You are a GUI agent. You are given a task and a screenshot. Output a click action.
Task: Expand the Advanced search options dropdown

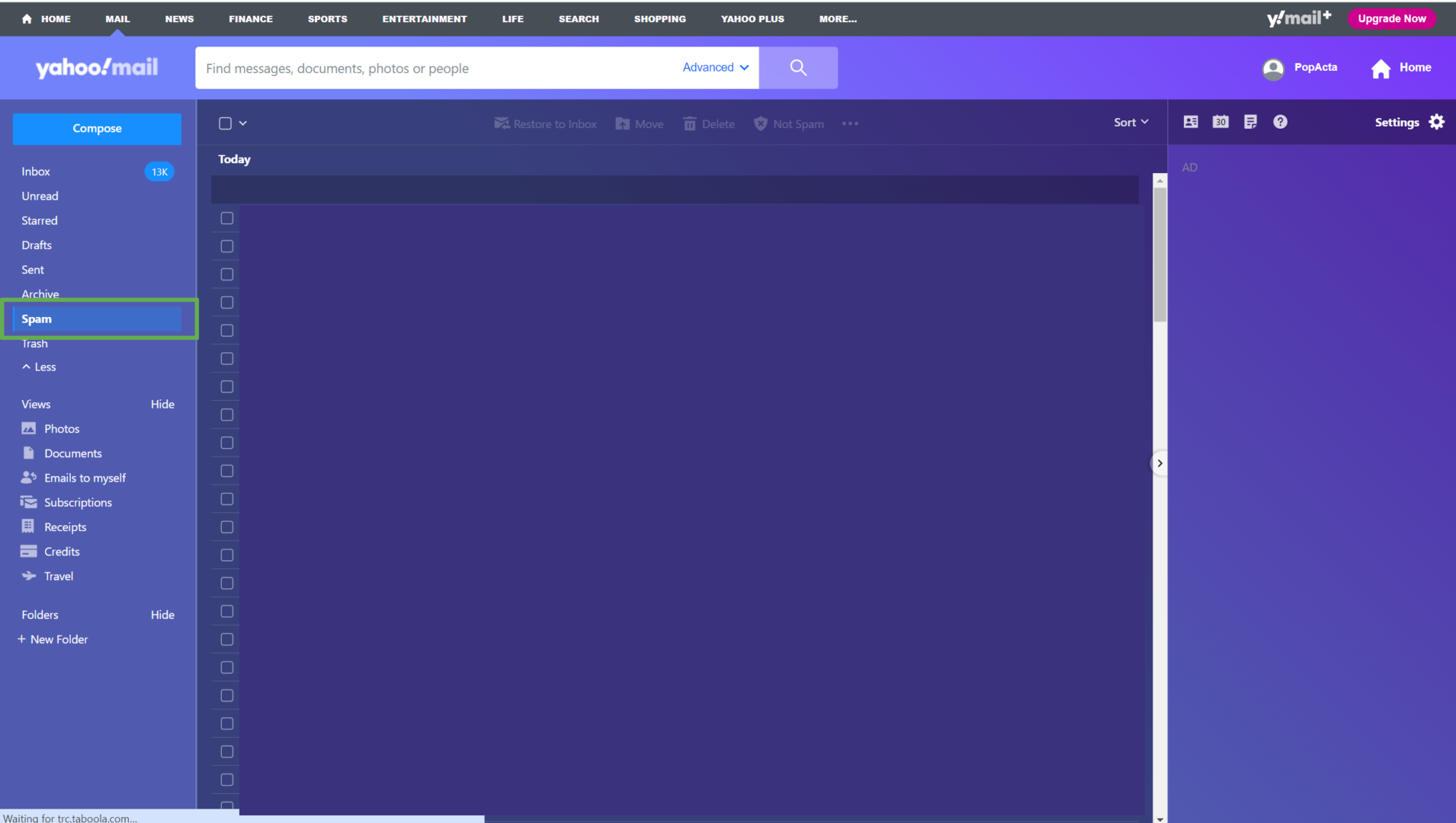(x=715, y=68)
